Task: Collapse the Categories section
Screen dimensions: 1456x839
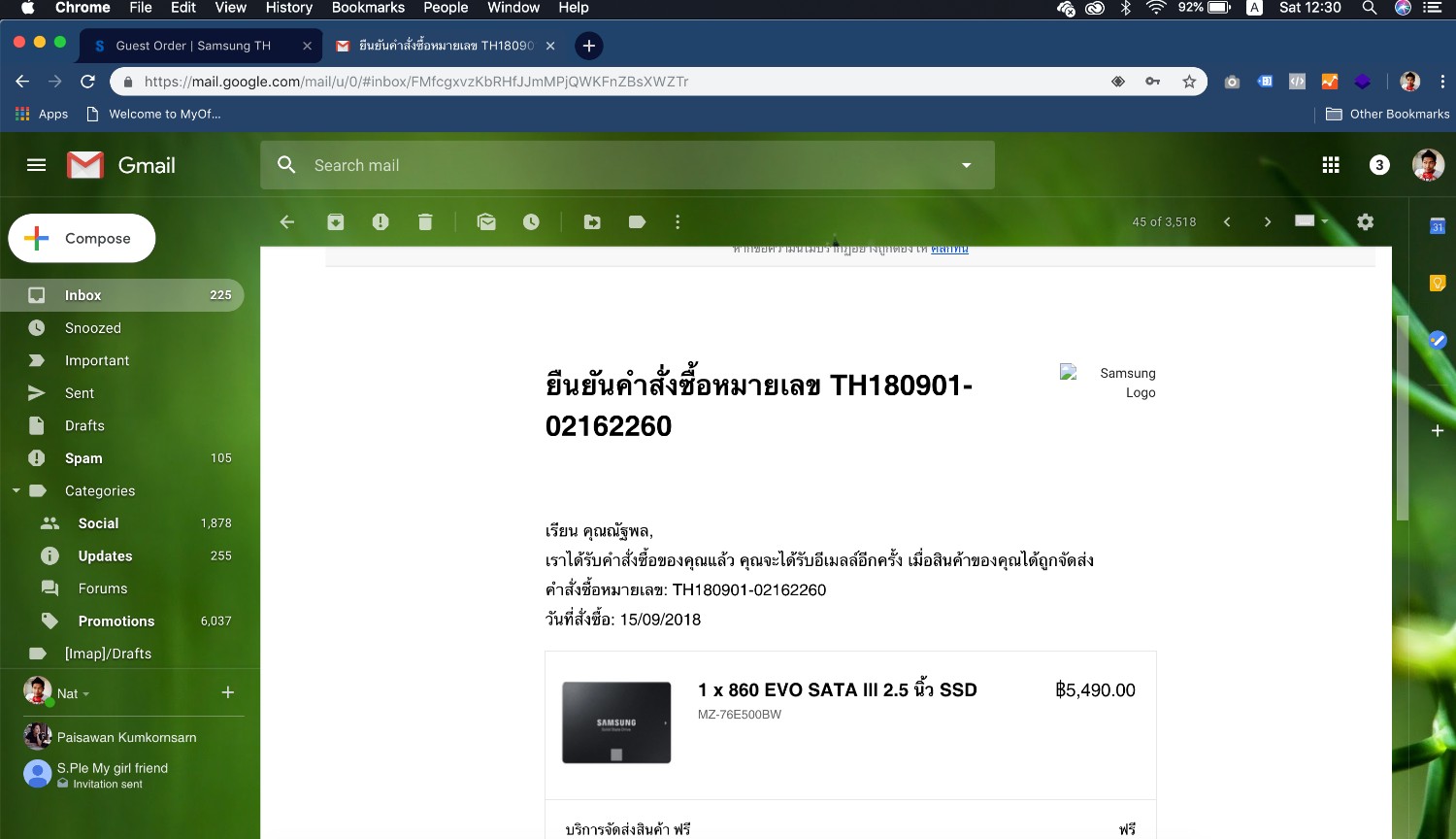Action: click(x=16, y=490)
